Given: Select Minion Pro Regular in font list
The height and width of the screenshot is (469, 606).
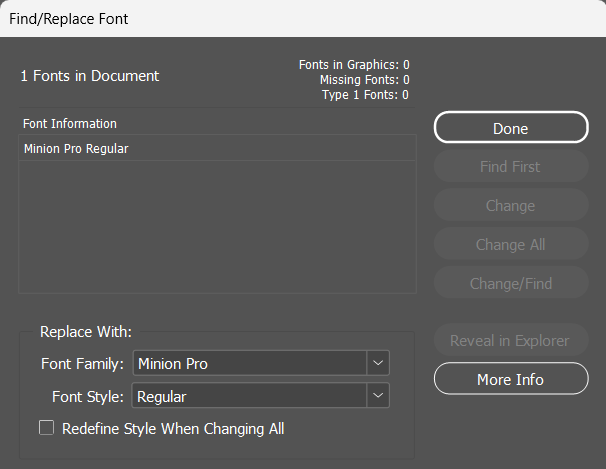Looking at the screenshot, I should (x=217, y=148).
